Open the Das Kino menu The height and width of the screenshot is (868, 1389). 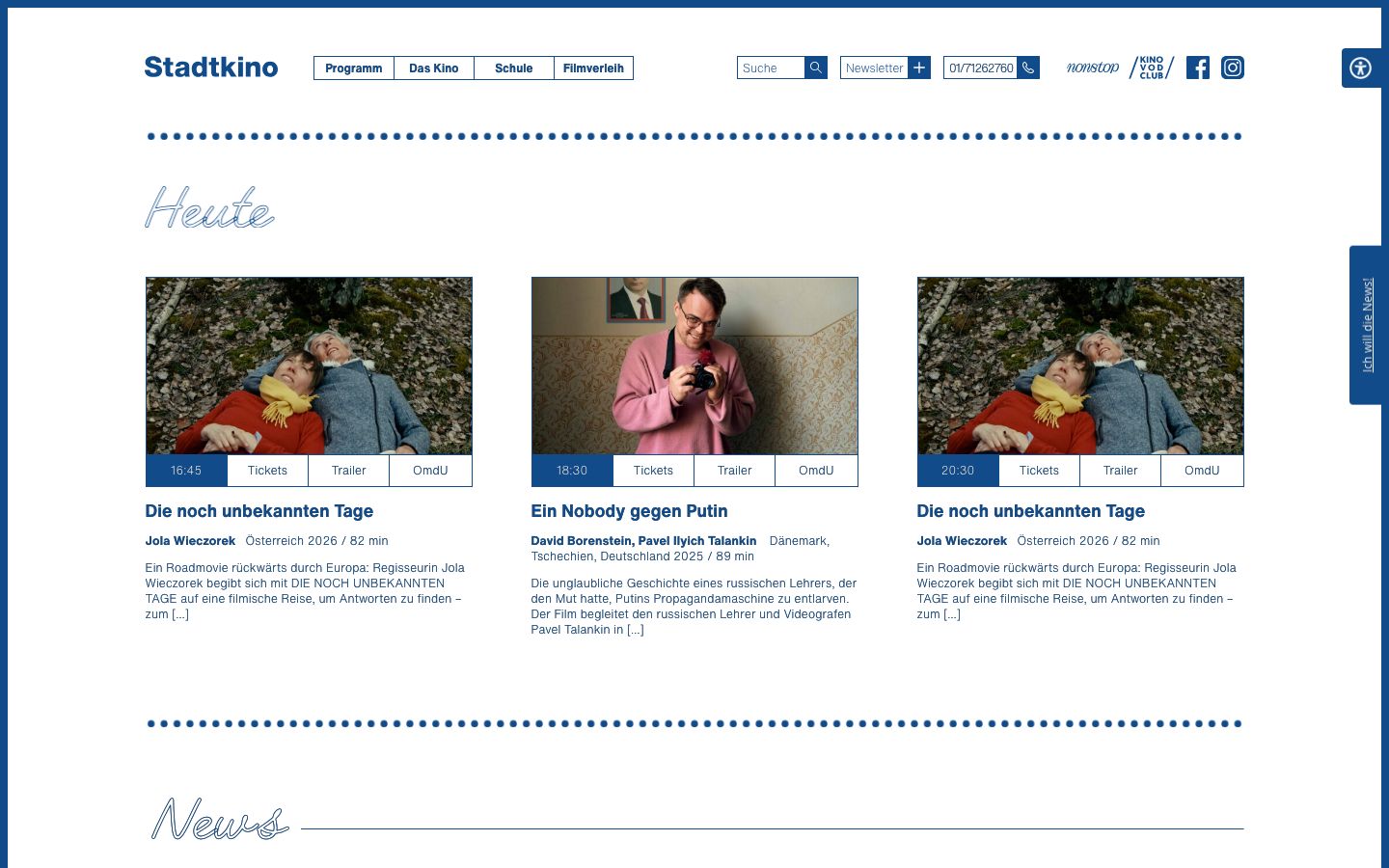(434, 68)
